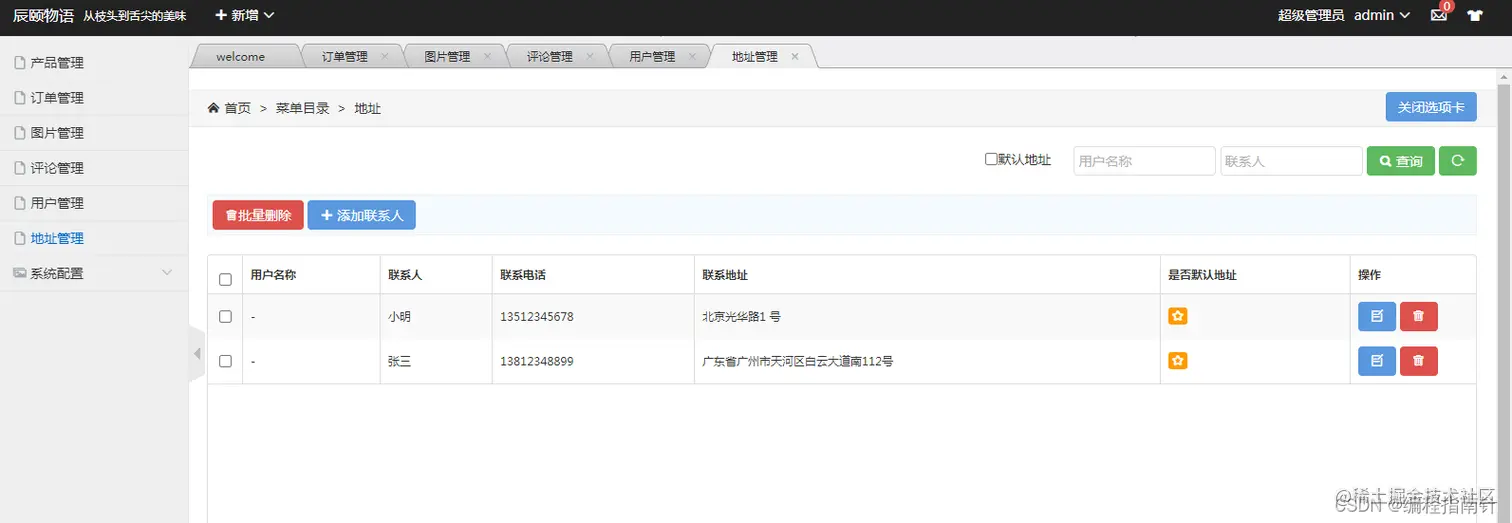1512x523 pixels.
Task: Switch to the 评论管理 tab
Action: [550, 57]
